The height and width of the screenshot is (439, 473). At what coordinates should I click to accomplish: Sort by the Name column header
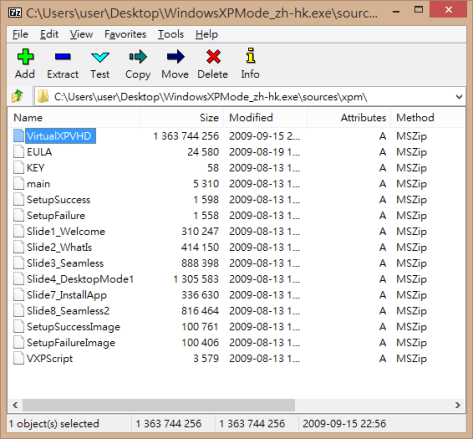click(x=73, y=117)
